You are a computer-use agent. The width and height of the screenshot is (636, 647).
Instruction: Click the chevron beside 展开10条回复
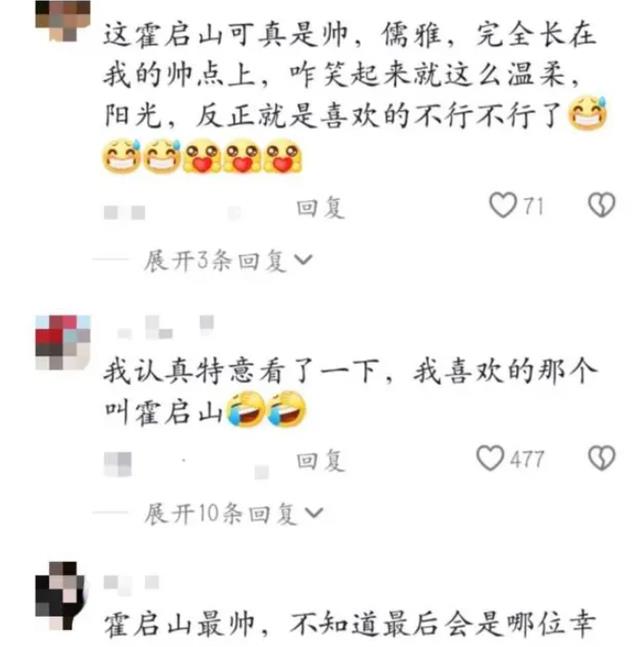click(x=314, y=513)
